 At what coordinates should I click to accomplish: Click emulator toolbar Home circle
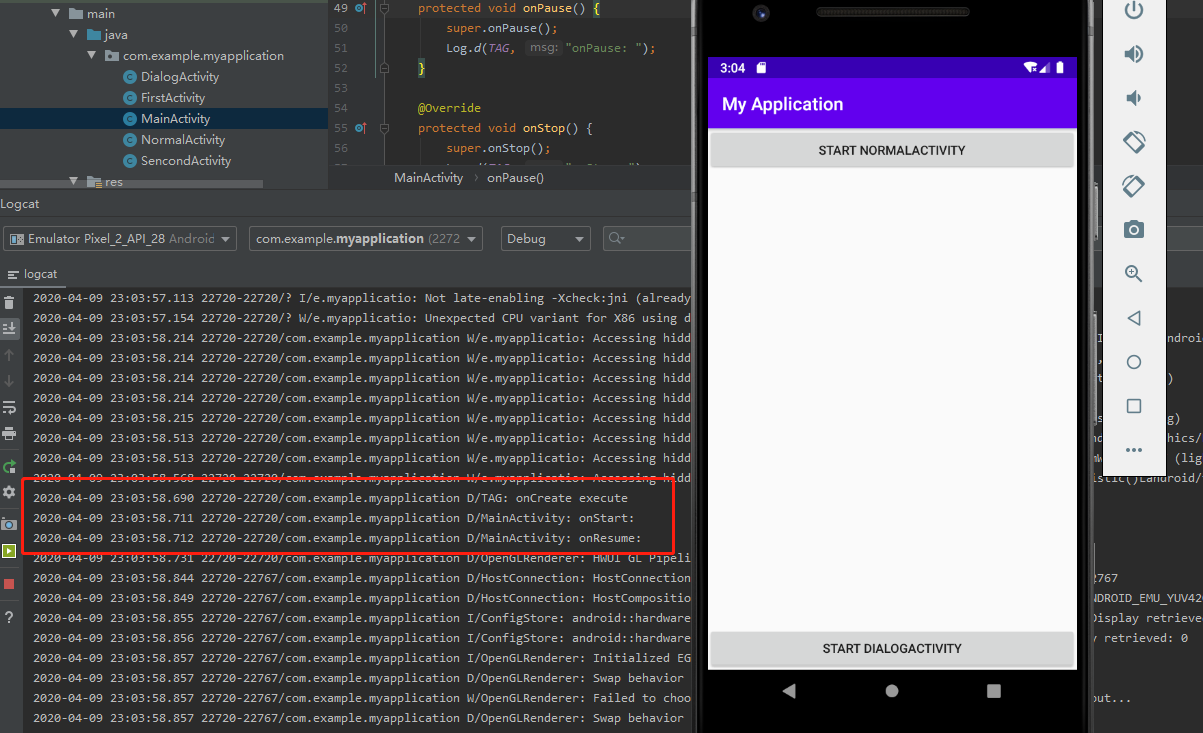(x=1133, y=362)
